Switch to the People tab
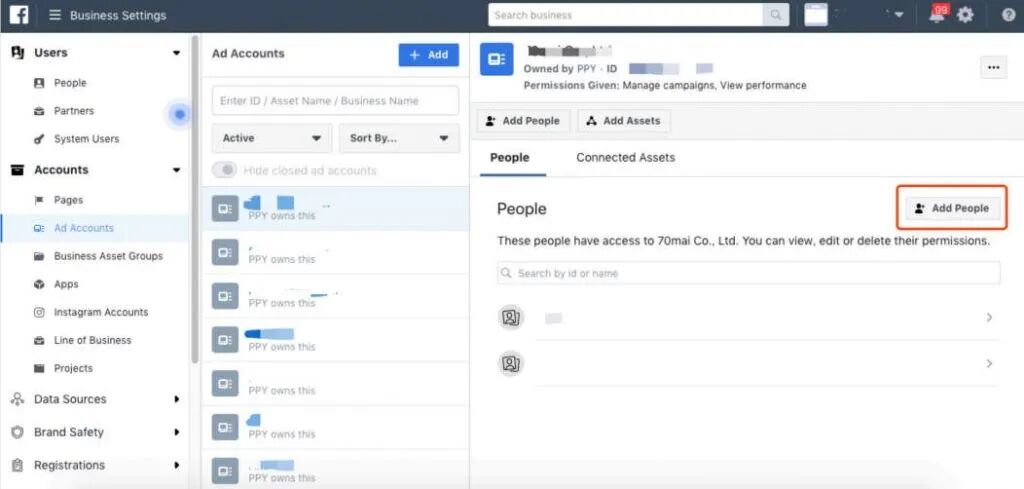 [510, 157]
